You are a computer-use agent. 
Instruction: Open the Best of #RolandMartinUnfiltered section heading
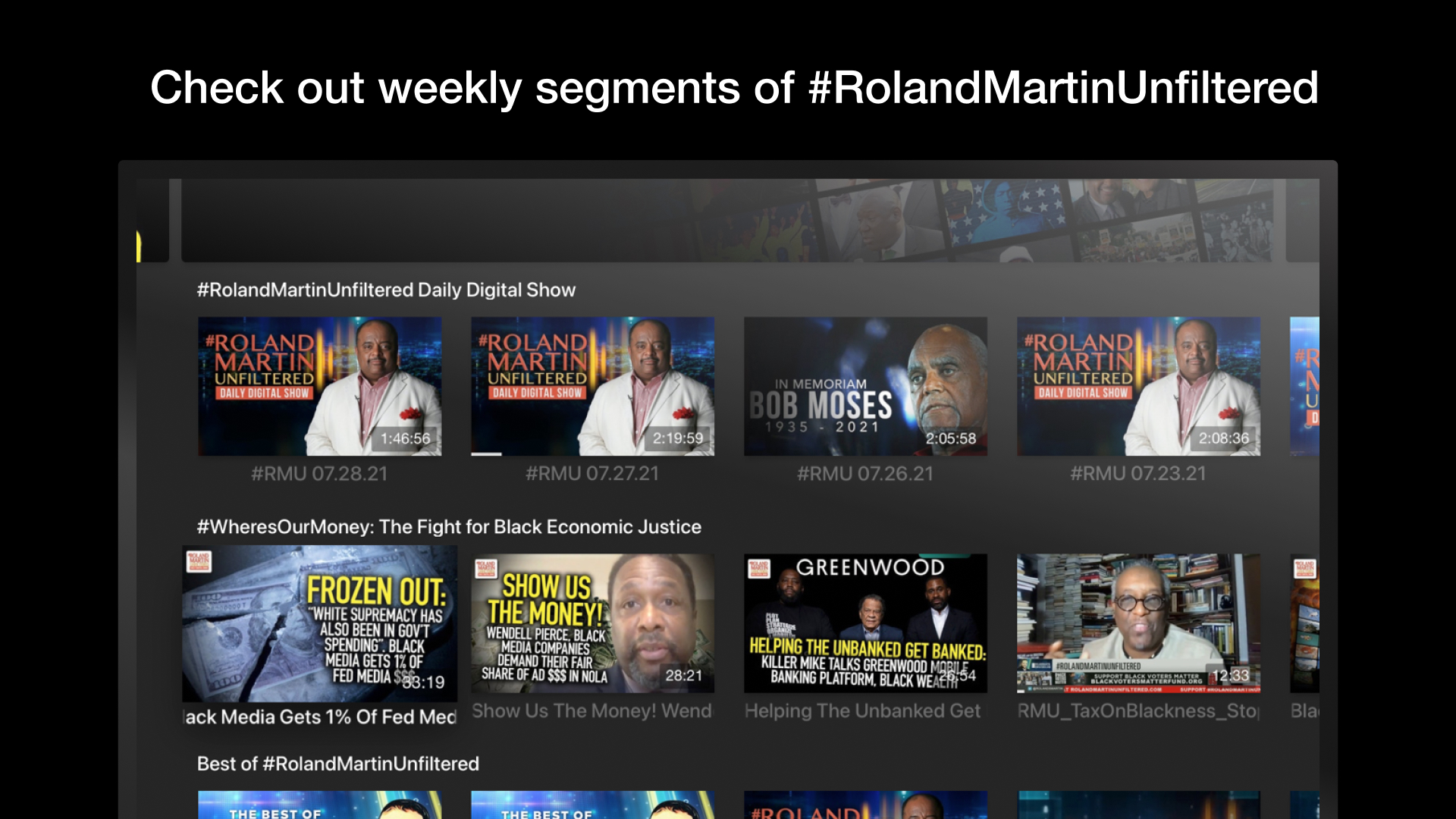coord(337,764)
